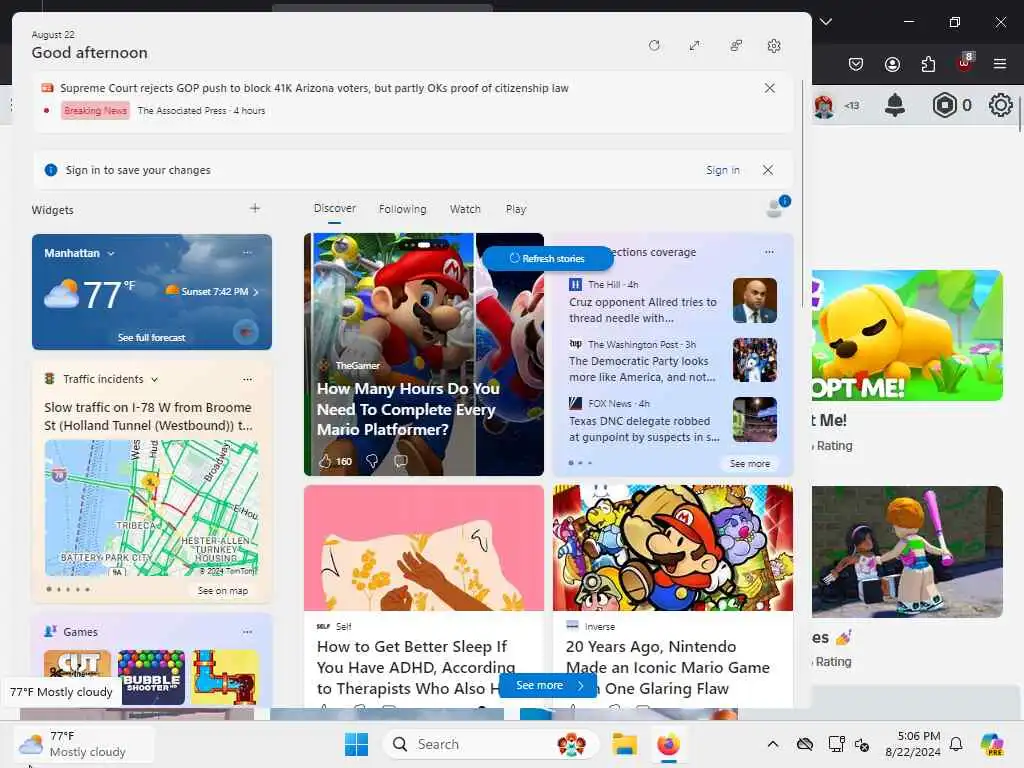Expand Firefox tab list dropdown chevron

[826, 22]
